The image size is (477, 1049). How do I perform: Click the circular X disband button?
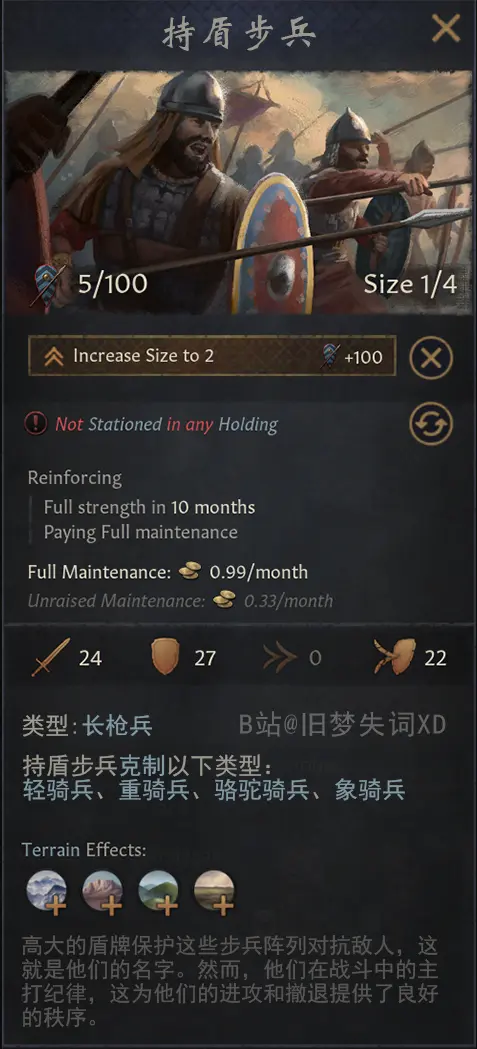pos(431,358)
